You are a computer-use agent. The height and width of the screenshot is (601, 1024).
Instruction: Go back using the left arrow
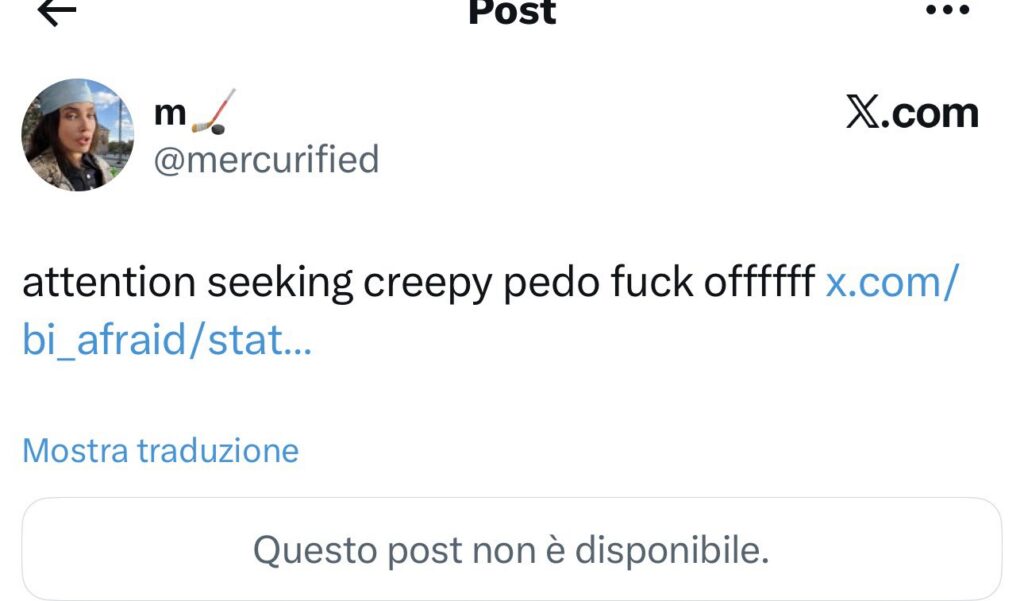[x=57, y=11]
